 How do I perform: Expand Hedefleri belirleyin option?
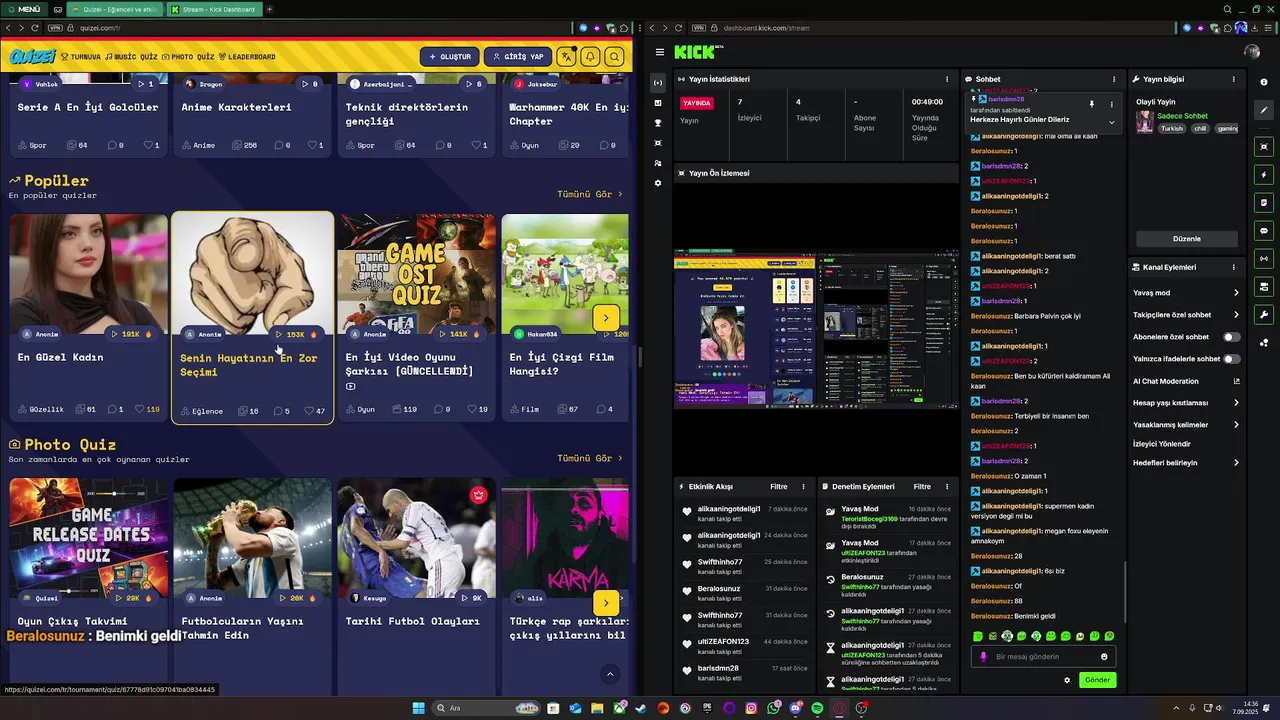(1186, 463)
